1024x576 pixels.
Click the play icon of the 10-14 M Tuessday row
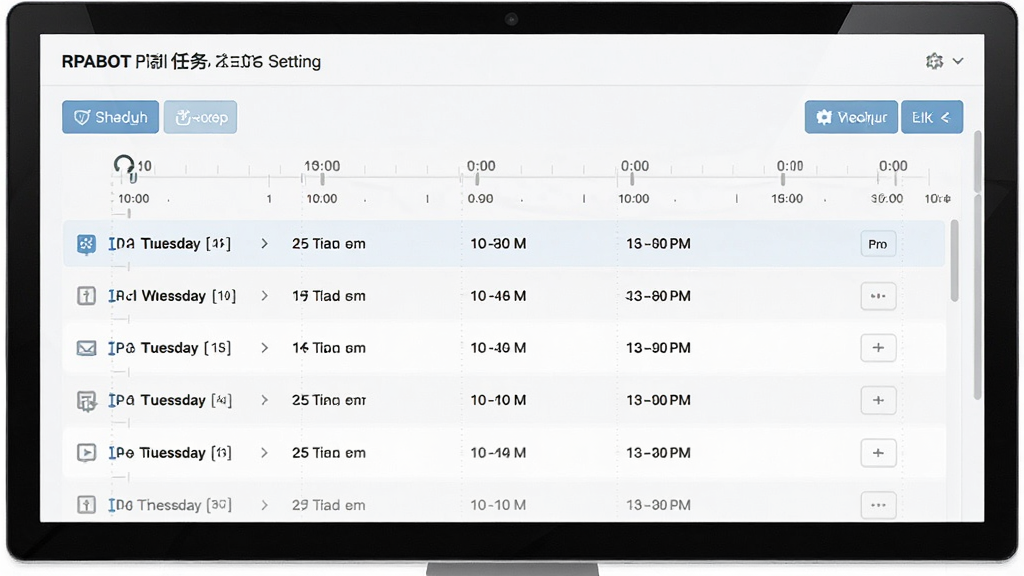click(x=86, y=453)
